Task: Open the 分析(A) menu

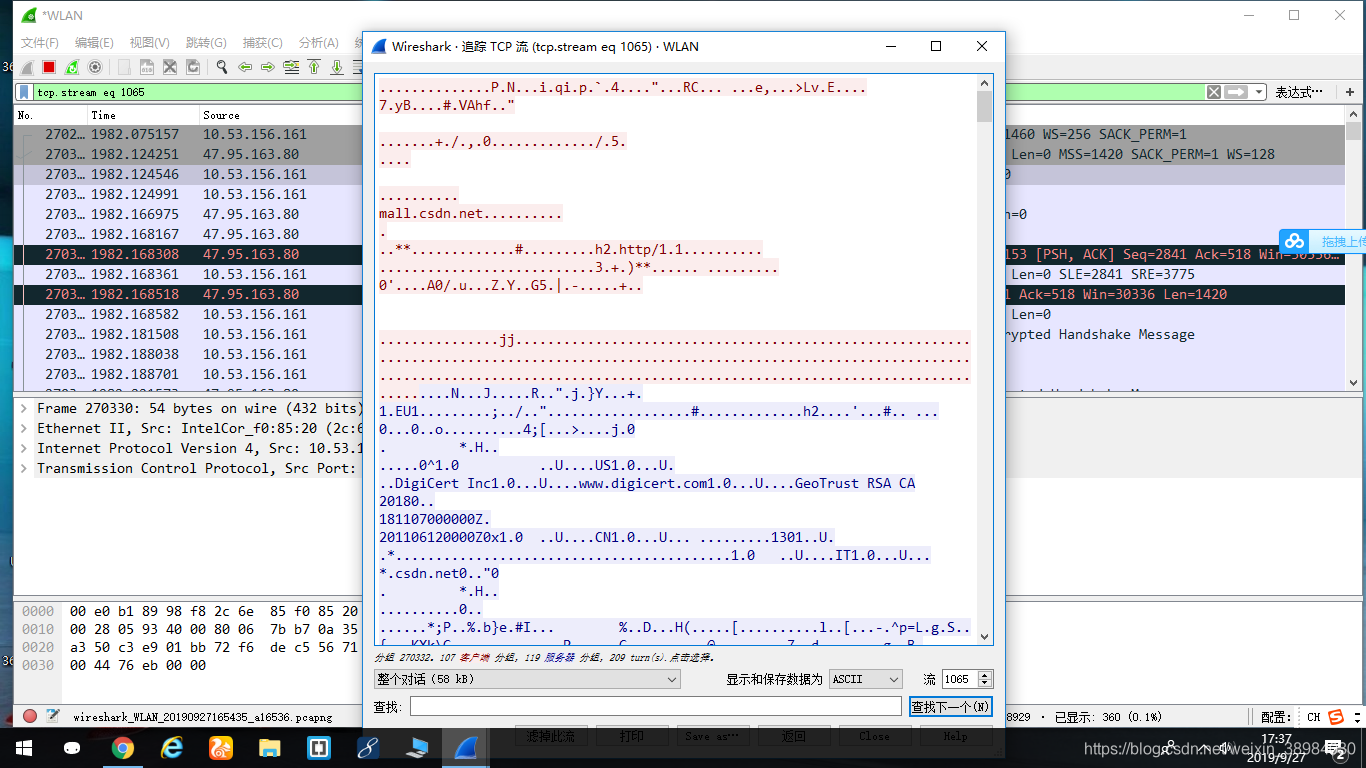Action: coord(318,43)
